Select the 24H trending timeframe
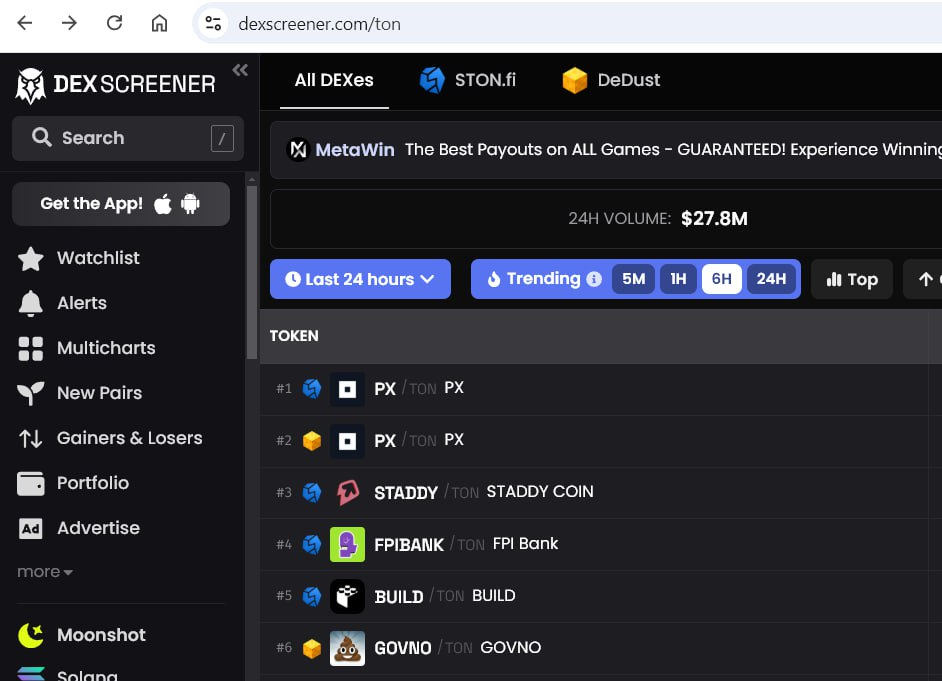Viewport: 942px width, 681px height. click(x=771, y=279)
